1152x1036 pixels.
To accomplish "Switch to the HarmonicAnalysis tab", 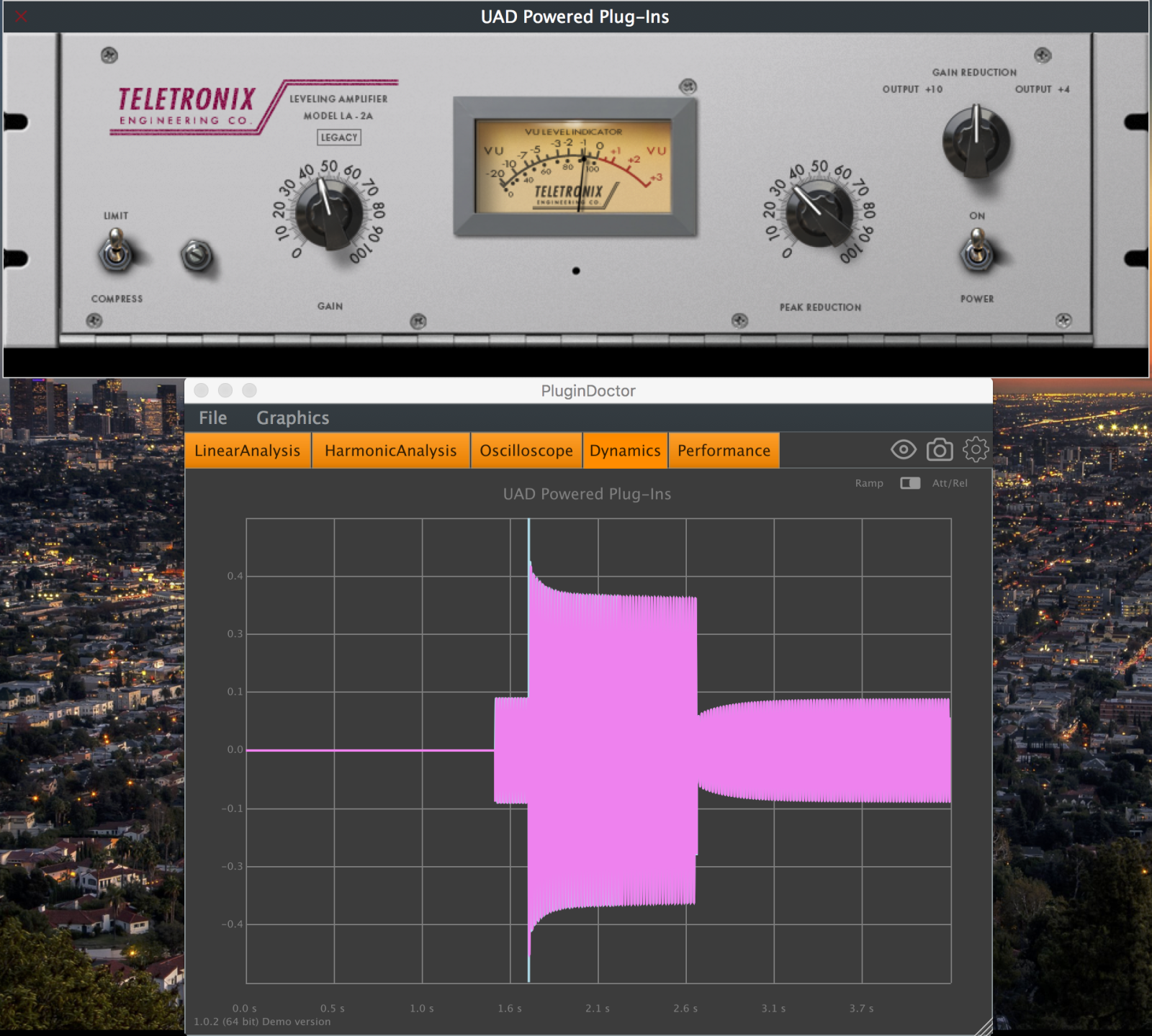I will point(391,451).
